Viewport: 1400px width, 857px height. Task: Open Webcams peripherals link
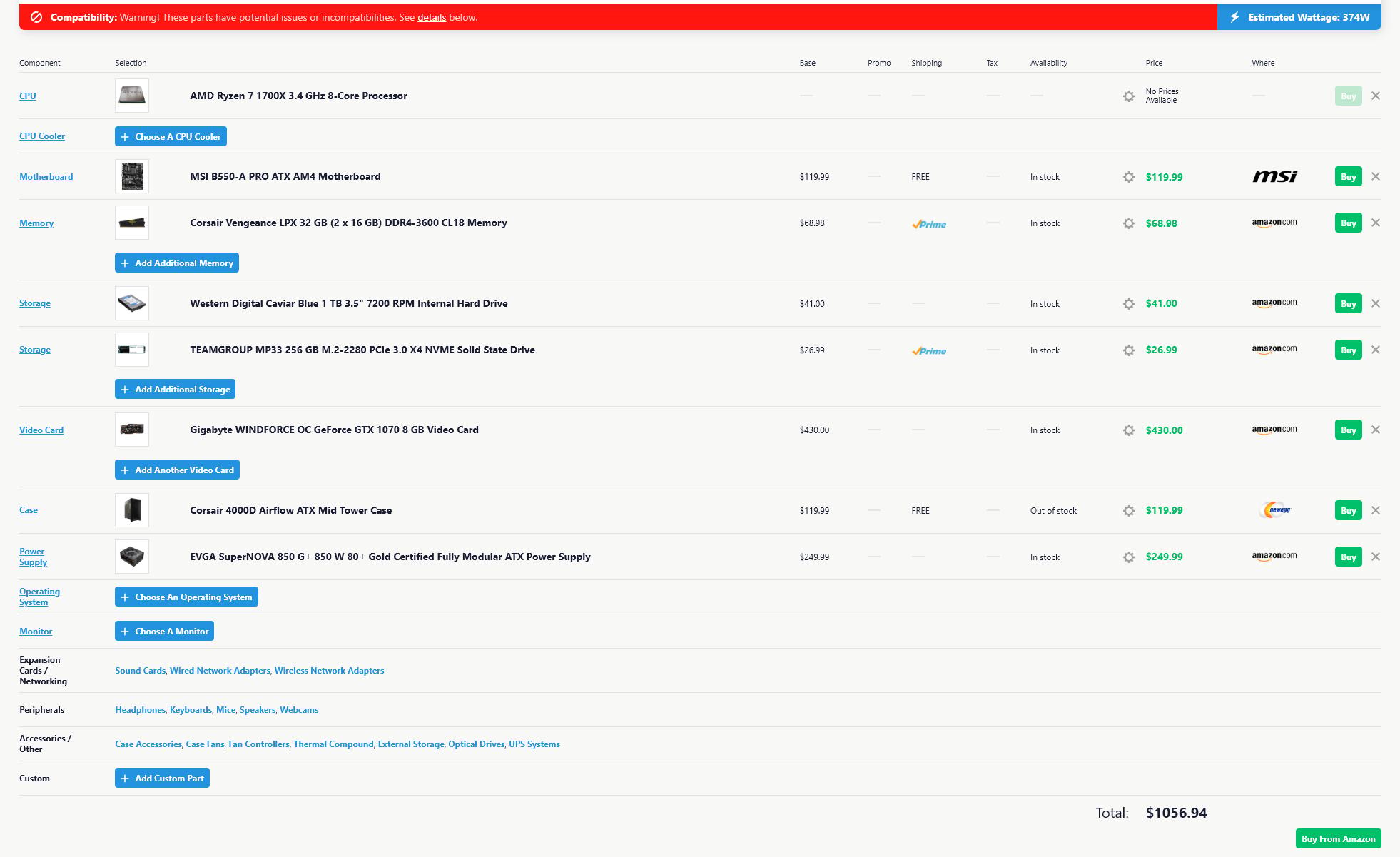tap(299, 709)
